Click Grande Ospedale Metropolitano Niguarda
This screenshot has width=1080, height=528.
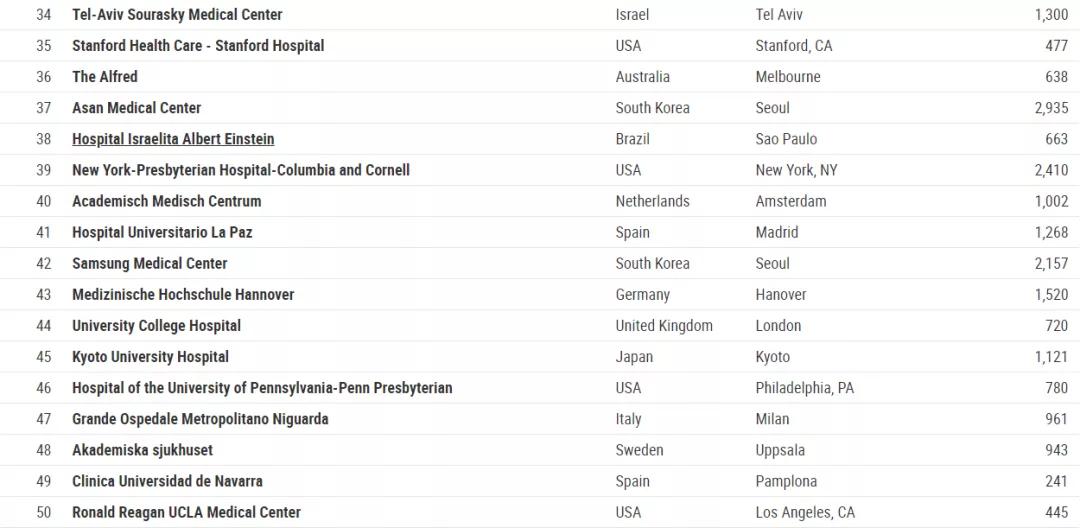tap(200, 419)
